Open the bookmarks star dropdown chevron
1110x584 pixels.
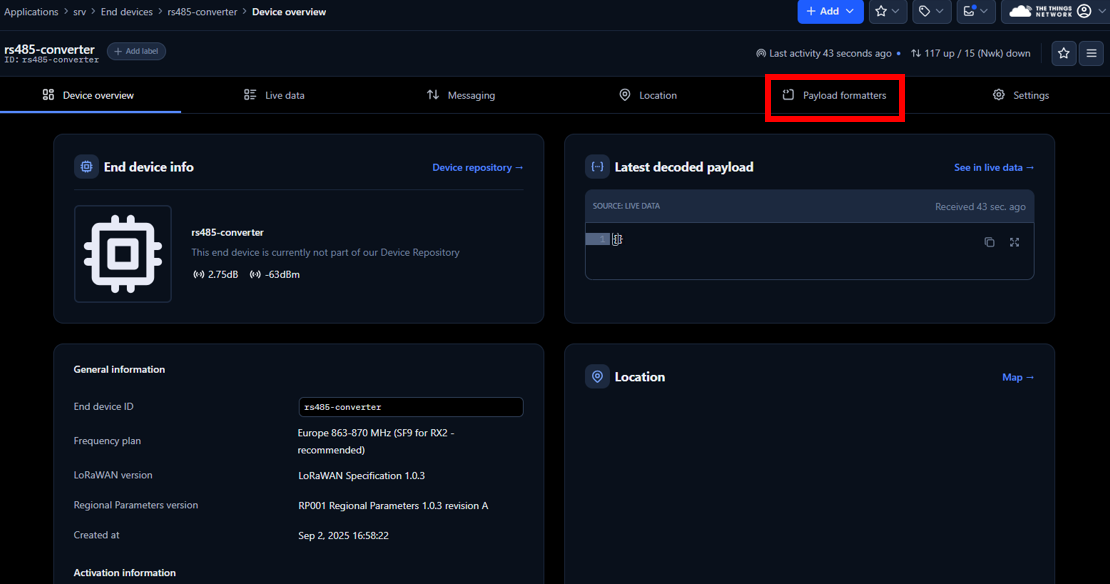click(x=897, y=12)
